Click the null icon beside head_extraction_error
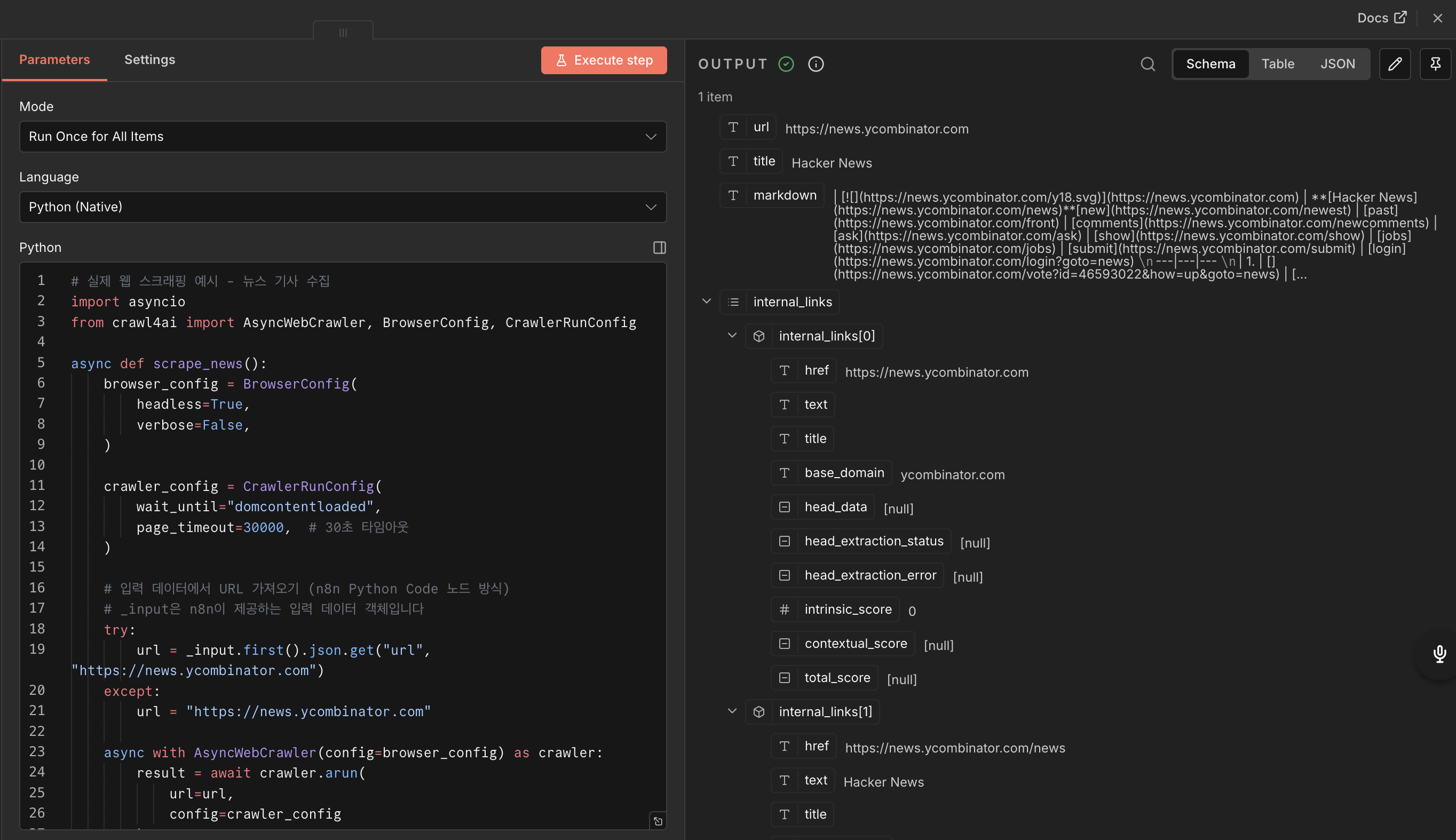This screenshot has width=1456, height=840. coord(785,575)
